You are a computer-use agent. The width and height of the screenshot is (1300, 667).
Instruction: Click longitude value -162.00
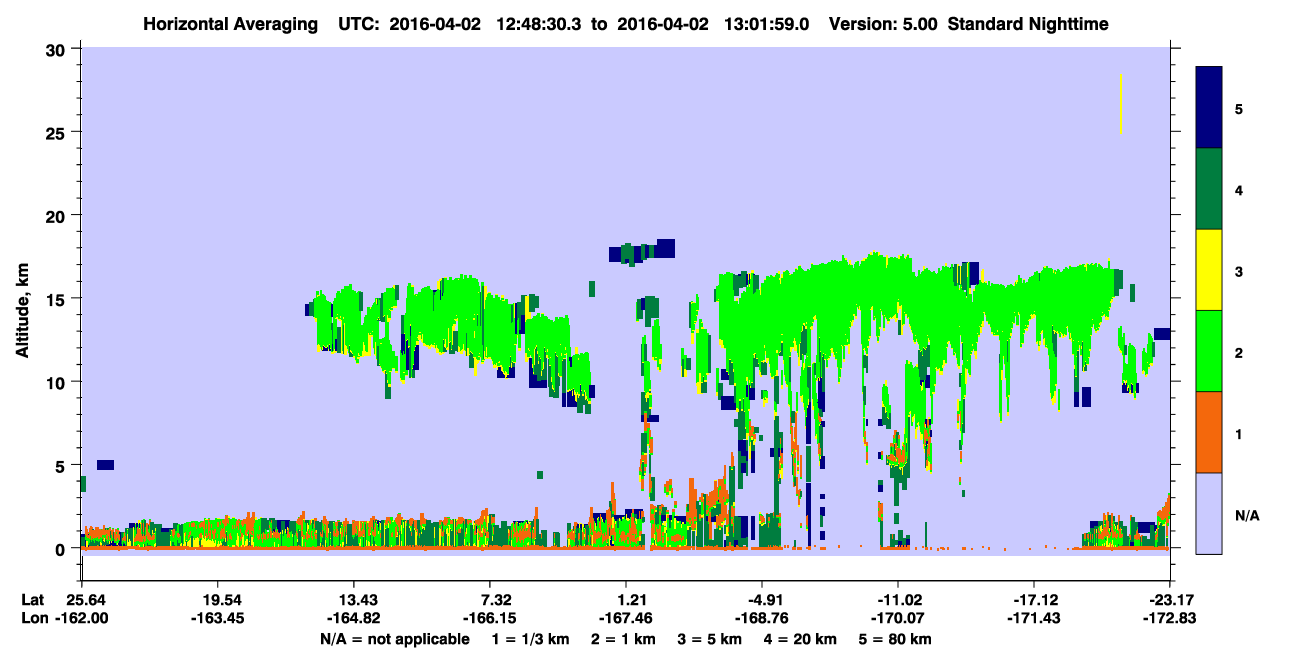pyautogui.click(x=81, y=618)
